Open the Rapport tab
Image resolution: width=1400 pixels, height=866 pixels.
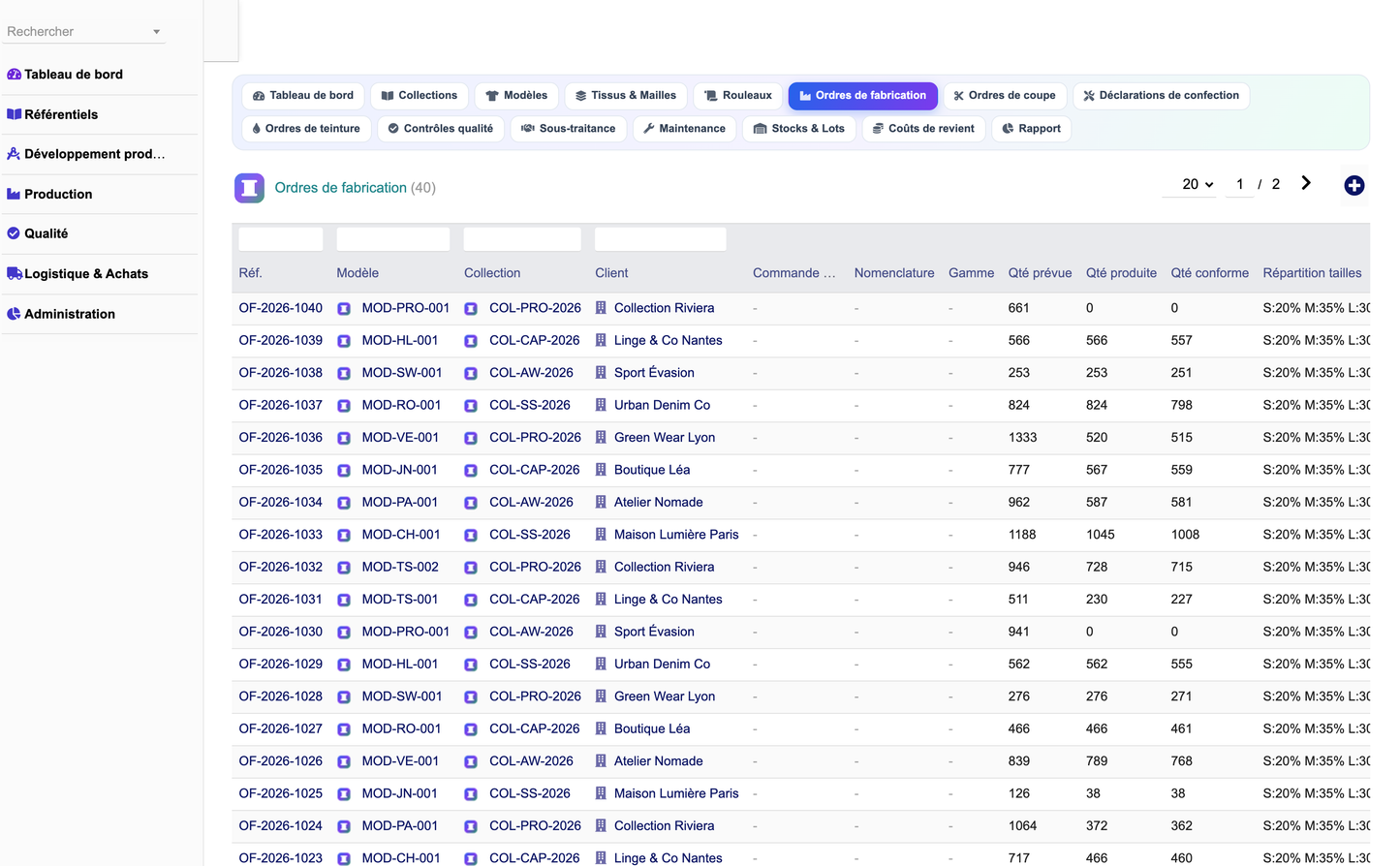click(x=1031, y=129)
